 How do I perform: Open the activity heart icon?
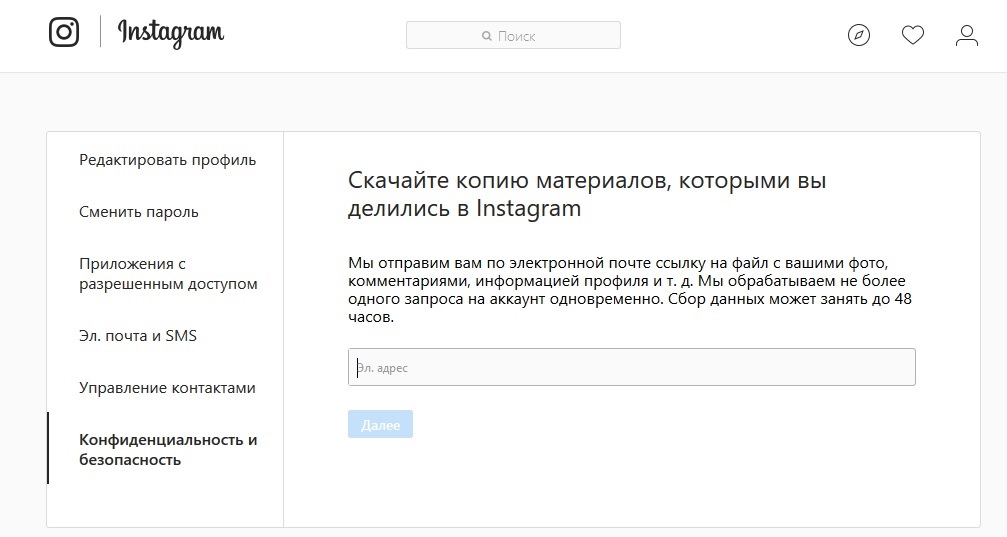pos(913,35)
